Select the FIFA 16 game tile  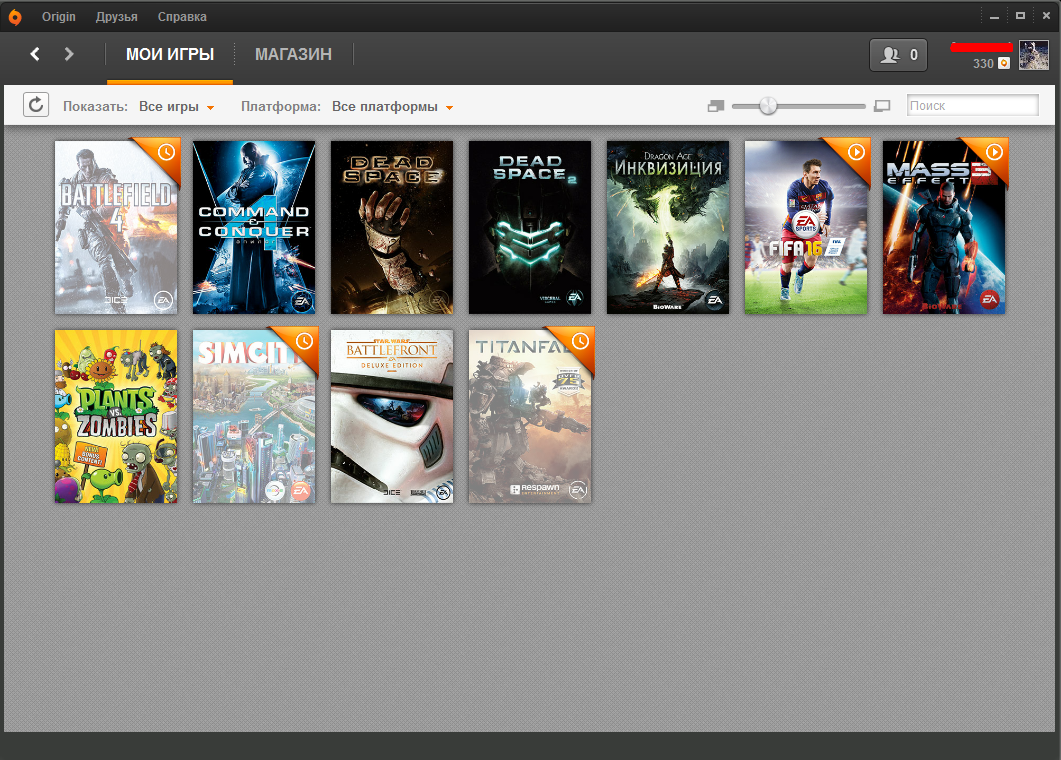point(806,227)
